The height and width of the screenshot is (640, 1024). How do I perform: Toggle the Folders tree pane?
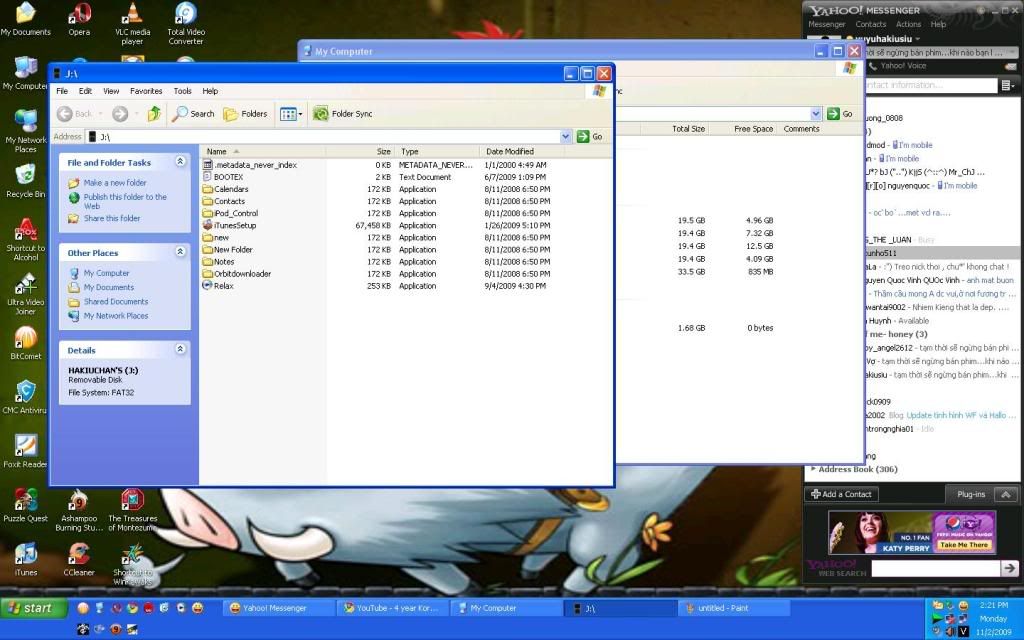point(246,114)
